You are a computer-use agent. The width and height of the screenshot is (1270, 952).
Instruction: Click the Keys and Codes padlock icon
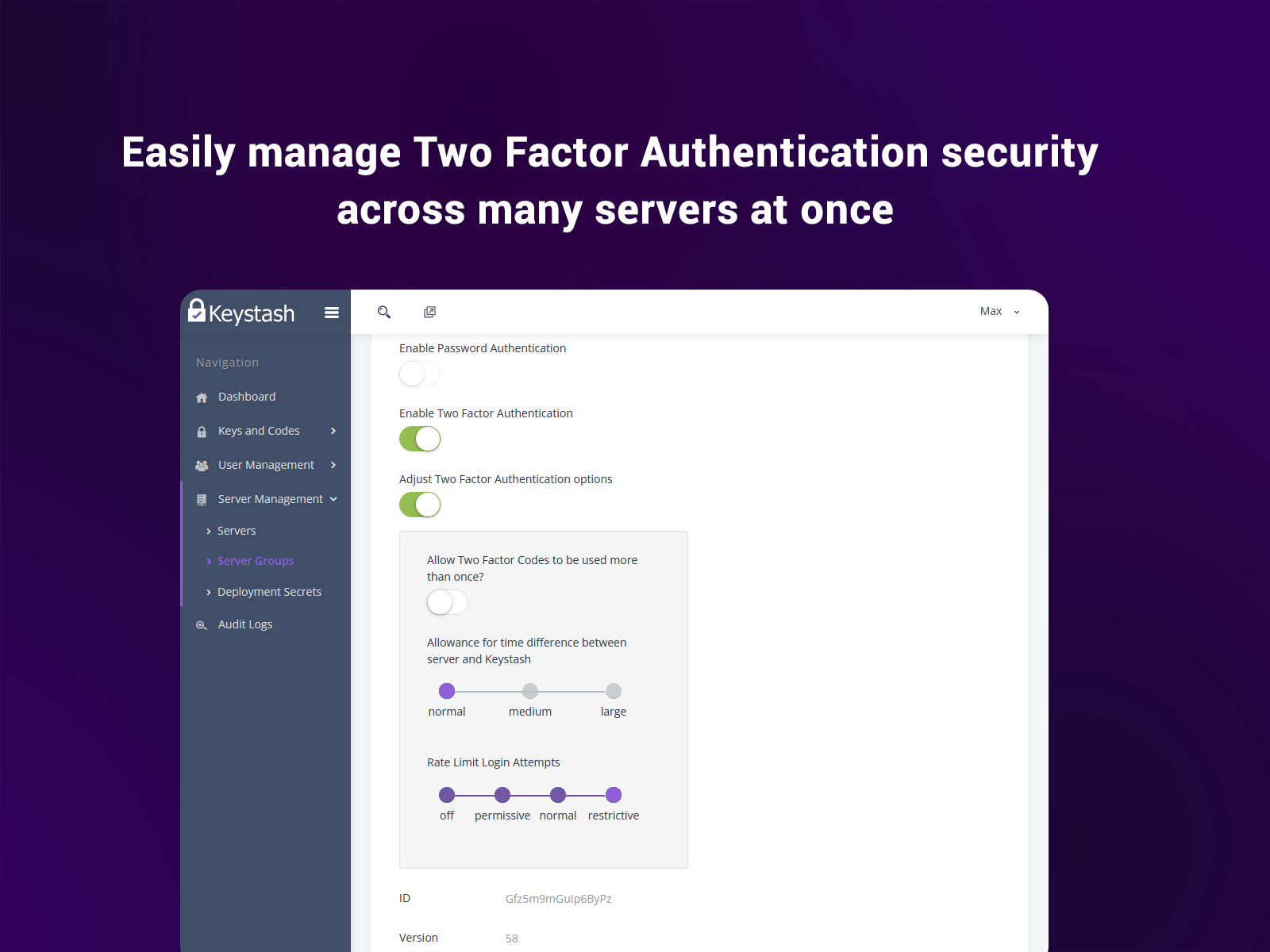point(201,431)
